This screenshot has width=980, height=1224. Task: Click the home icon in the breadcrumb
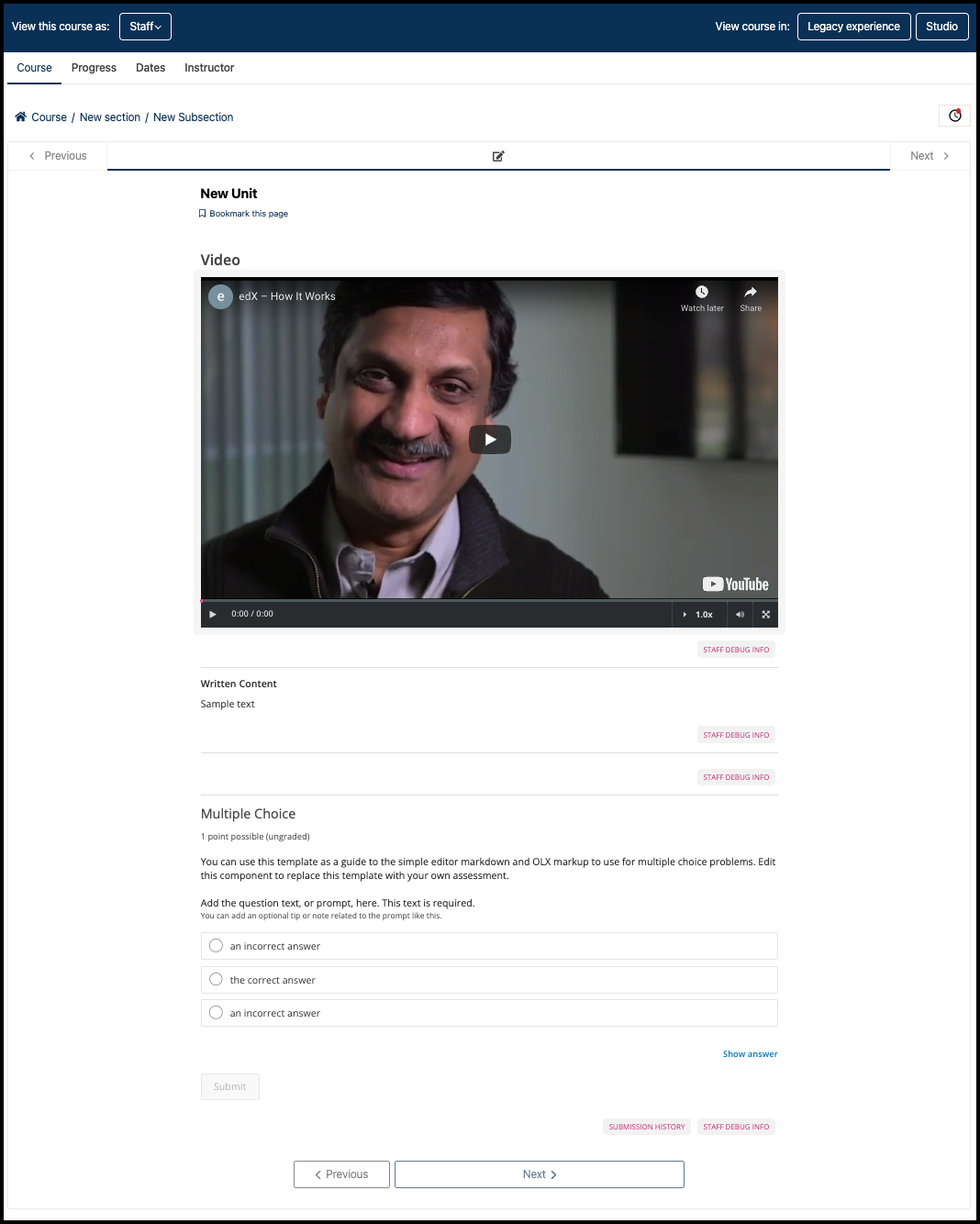(x=20, y=117)
